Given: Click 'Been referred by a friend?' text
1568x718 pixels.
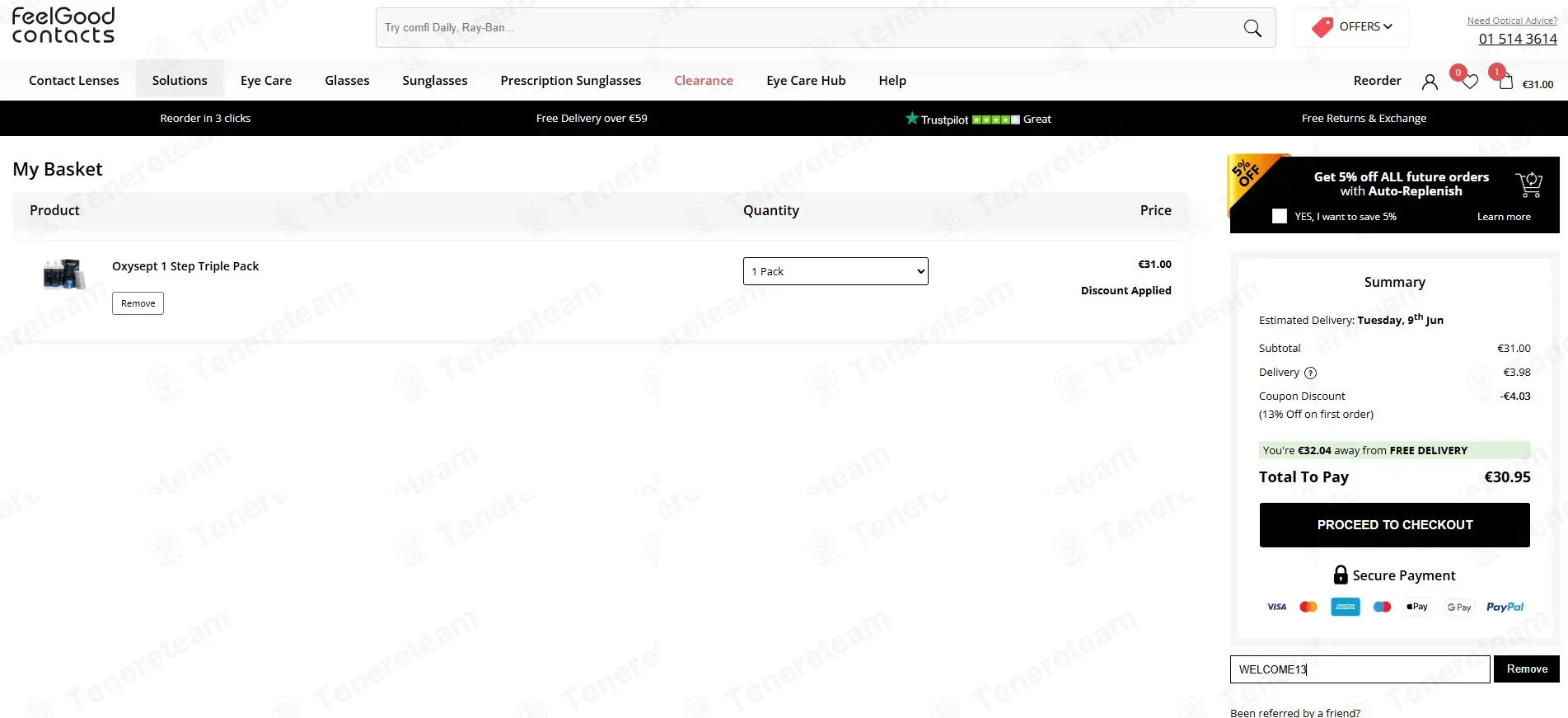Looking at the screenshot, I should click(x=1295, y=712).
